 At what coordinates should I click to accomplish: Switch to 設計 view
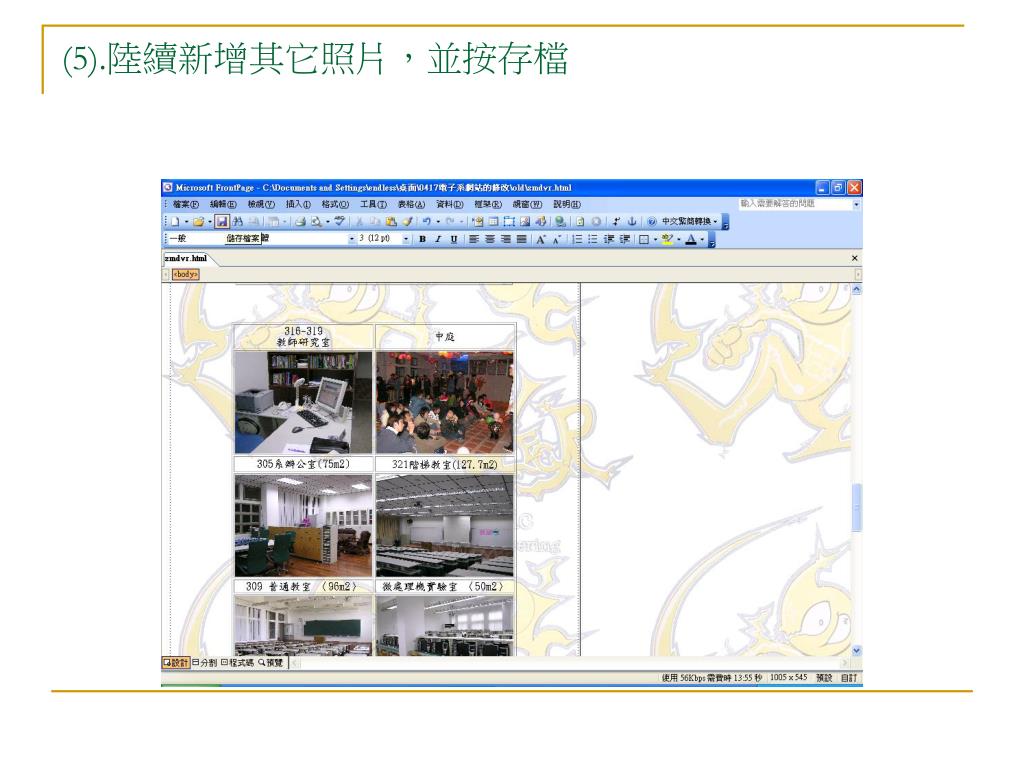(176, 662)
